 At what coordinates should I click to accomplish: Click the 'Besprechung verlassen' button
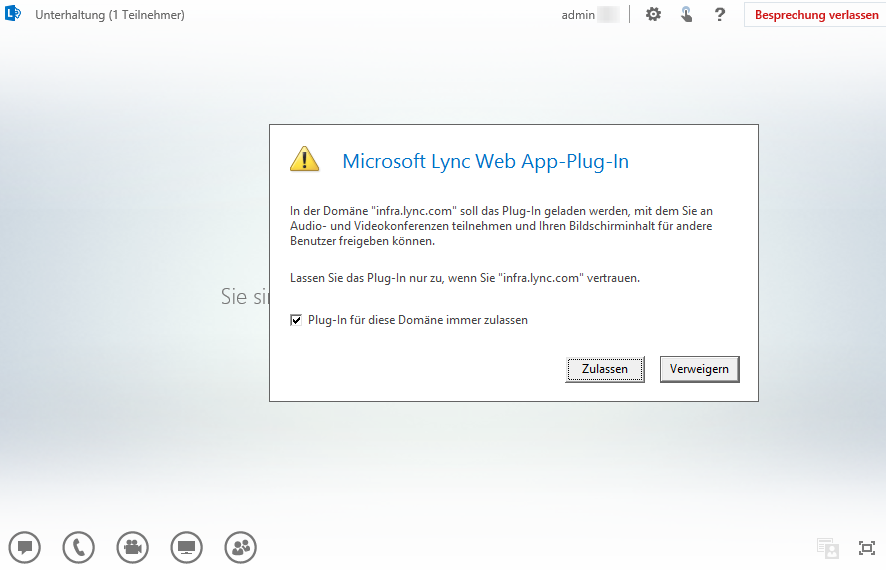point(816,15)
